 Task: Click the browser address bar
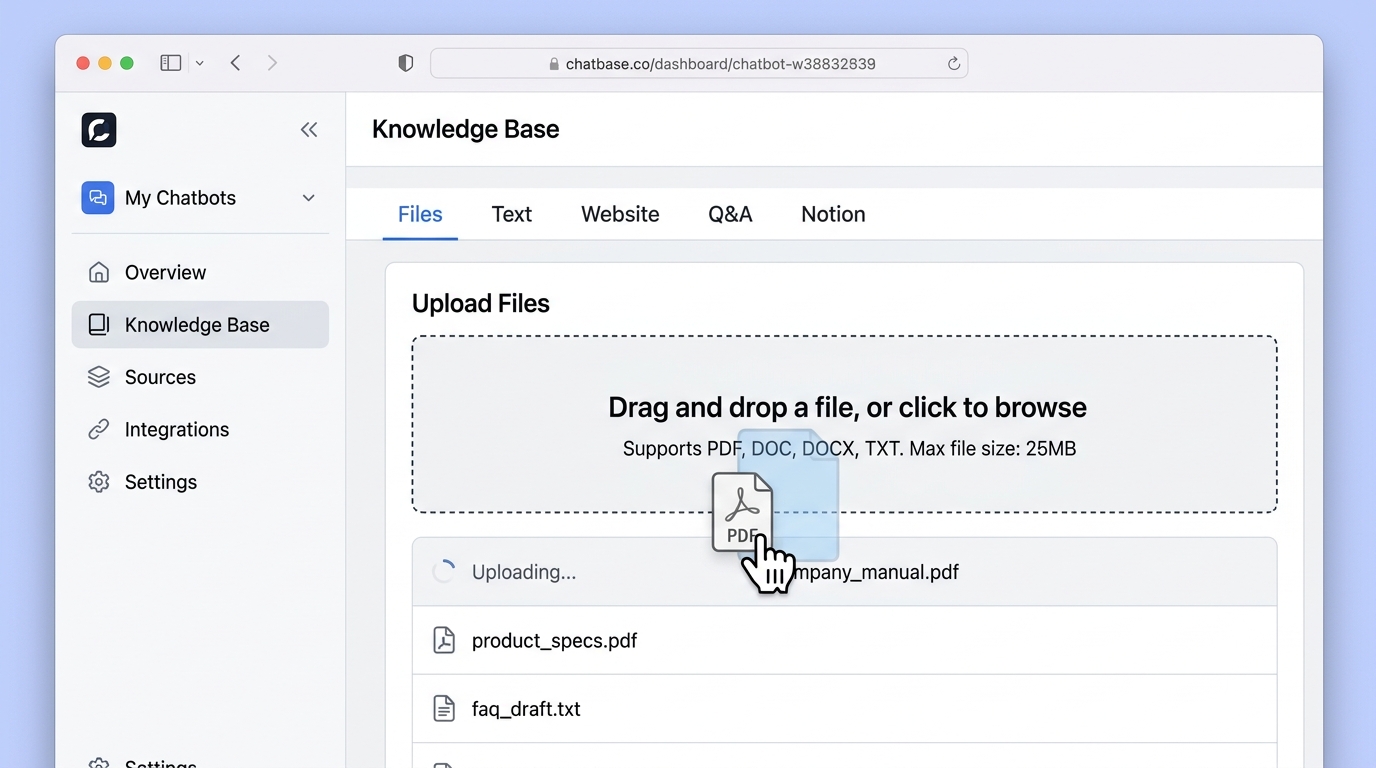point(720,64)
